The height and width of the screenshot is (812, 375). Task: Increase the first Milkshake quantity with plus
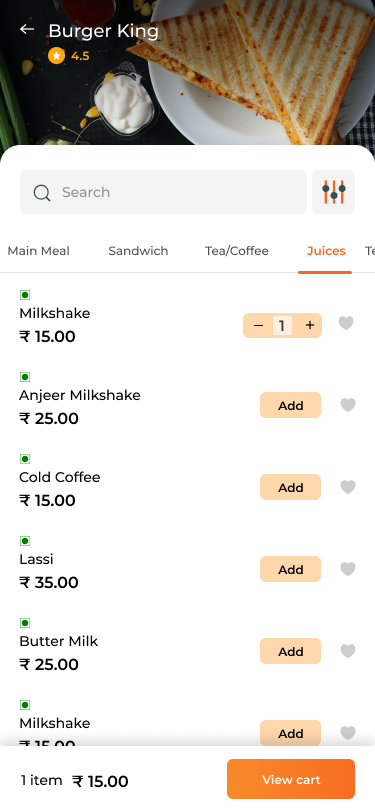pyautogui.click(x=310, y=325)
